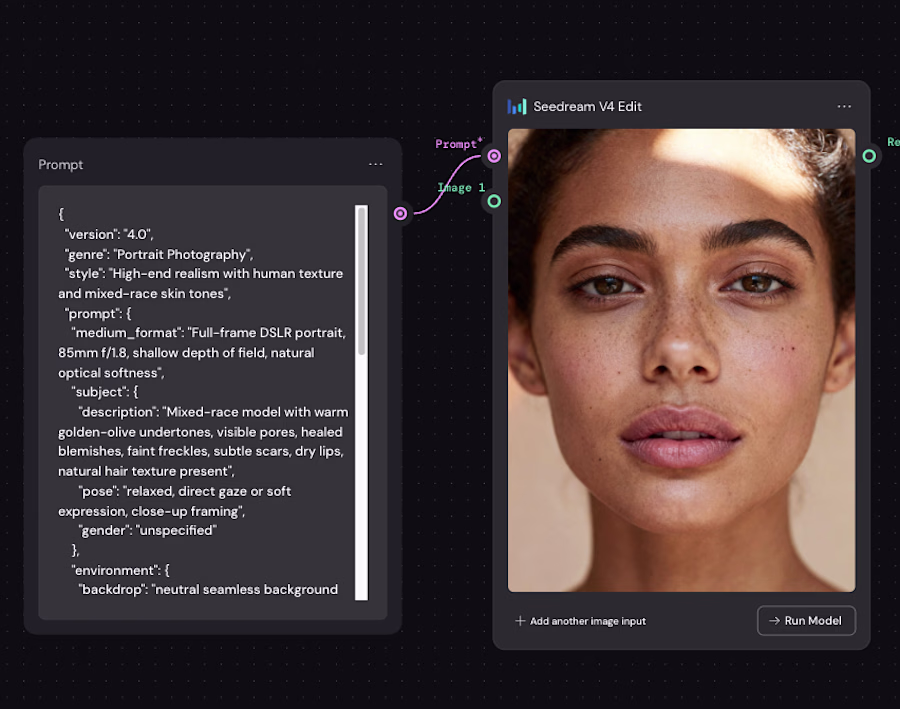Image resolution: width=900 pixels, height=709 pixels.
Task: Click the pink Prompt input label
Action: click(458, 144)
